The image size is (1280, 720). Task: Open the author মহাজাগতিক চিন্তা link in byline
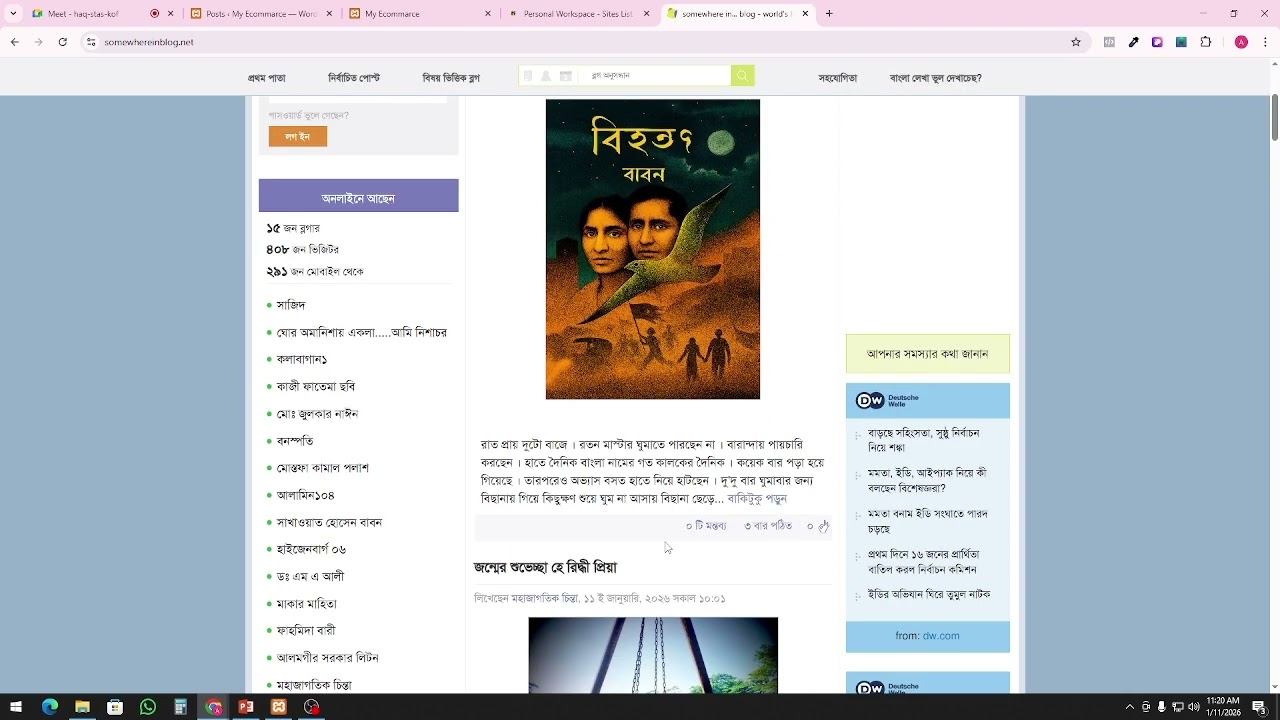[x=545, y=599]
